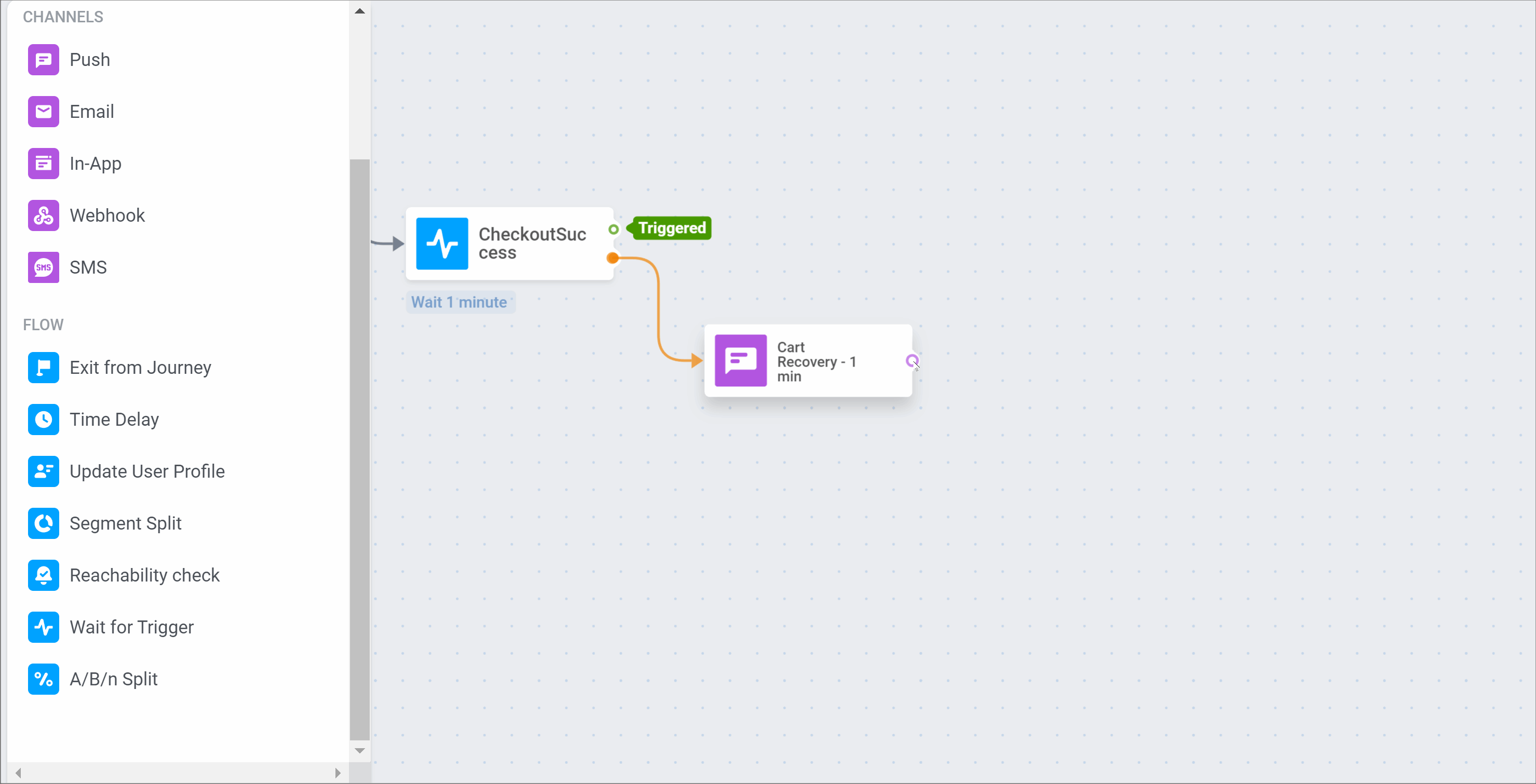Click the green Triggered badge
The width and height of the screenshot is (1536, 784).
pos(671,228)
